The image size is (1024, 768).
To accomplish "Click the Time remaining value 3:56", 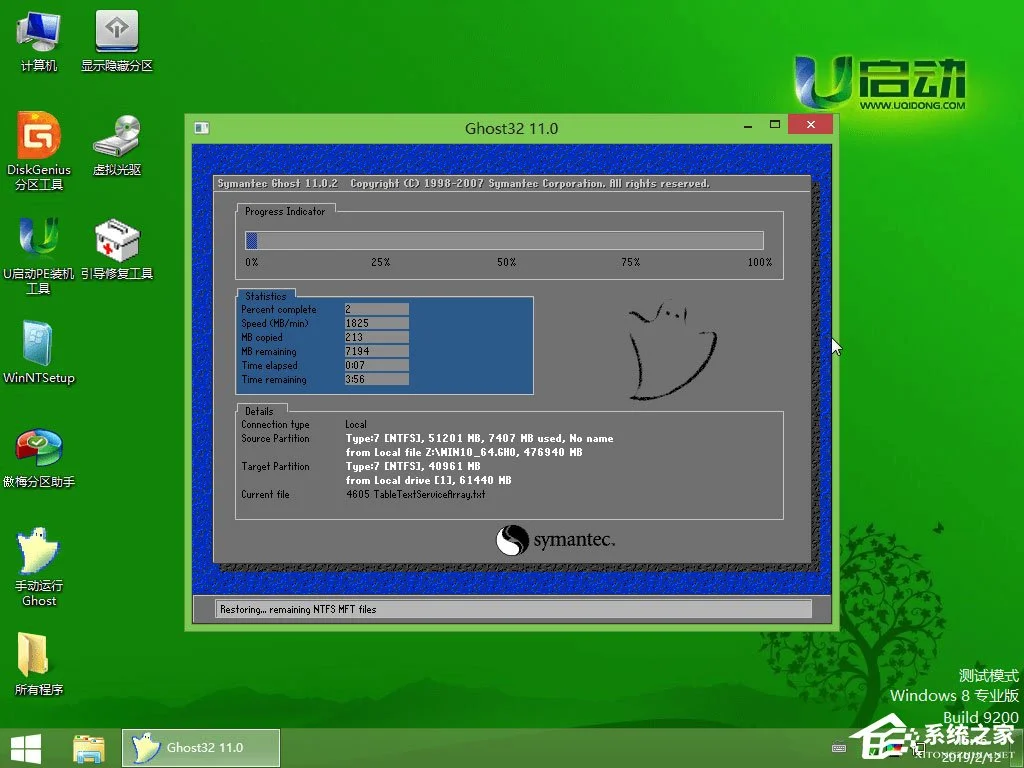I will pyautogui.click(x=377, y=379).
